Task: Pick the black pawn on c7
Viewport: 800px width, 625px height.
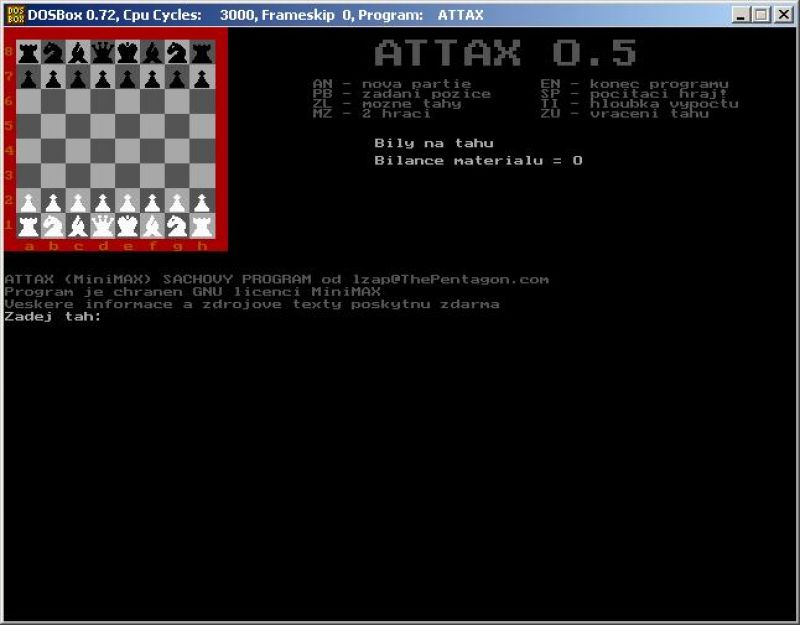Action: pos(78,79)
